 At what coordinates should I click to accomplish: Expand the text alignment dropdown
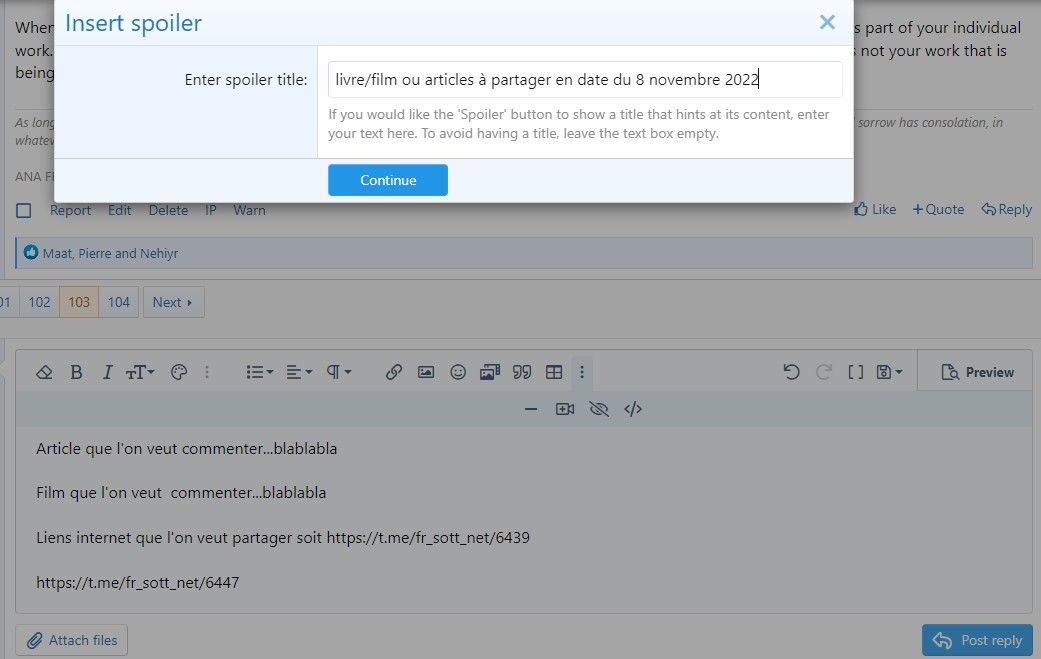[x=299, y=372]
